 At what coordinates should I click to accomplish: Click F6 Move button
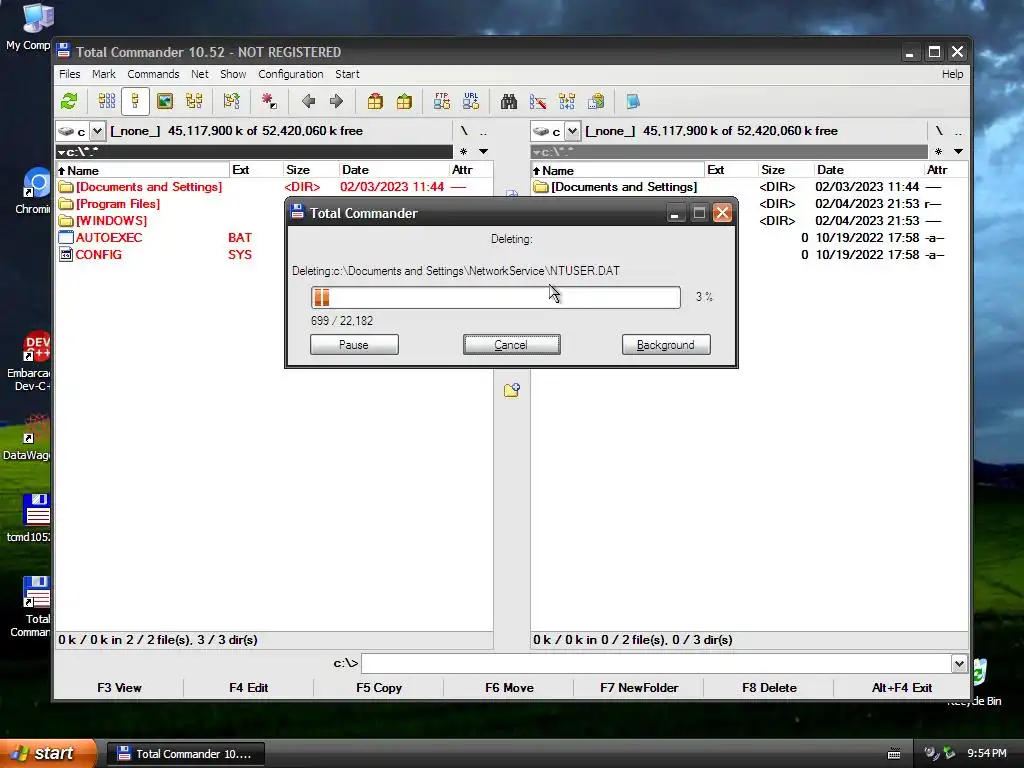coord(509,688)
